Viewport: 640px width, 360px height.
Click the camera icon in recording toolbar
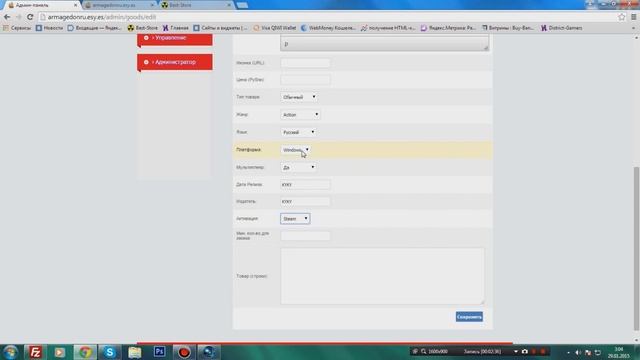click(525, 351)
